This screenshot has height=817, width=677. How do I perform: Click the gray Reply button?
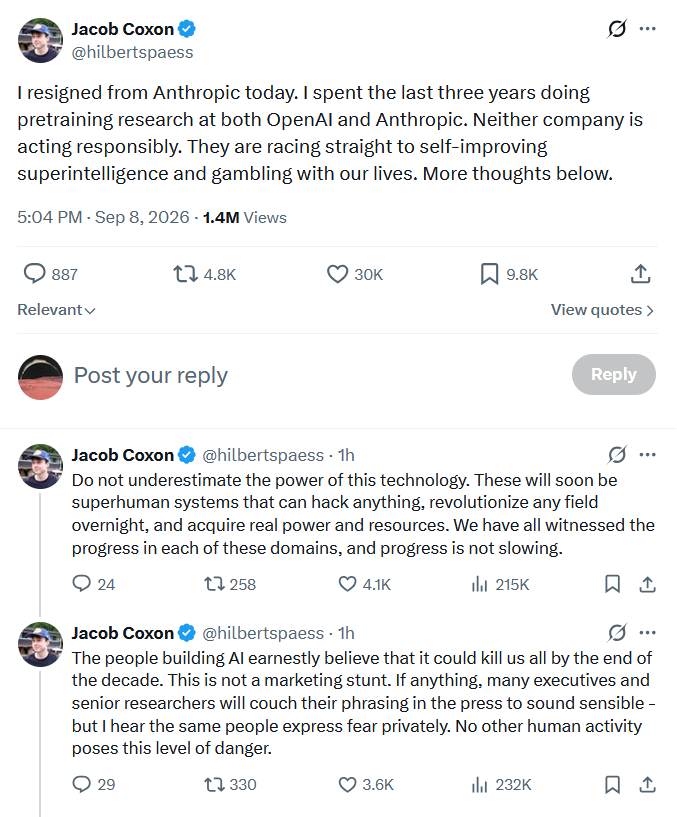coord(613,374)
